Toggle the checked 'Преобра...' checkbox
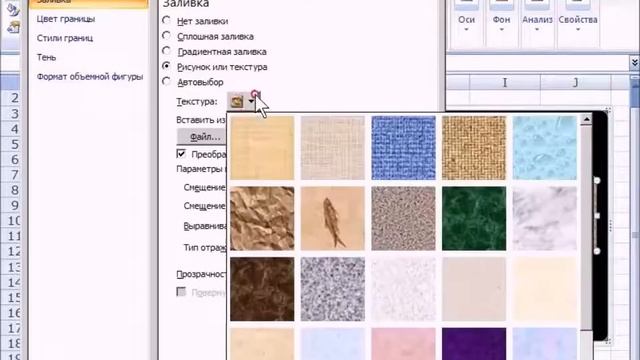Image resolution: width=640 pixels, height=360 pixels. coord(181,154)
